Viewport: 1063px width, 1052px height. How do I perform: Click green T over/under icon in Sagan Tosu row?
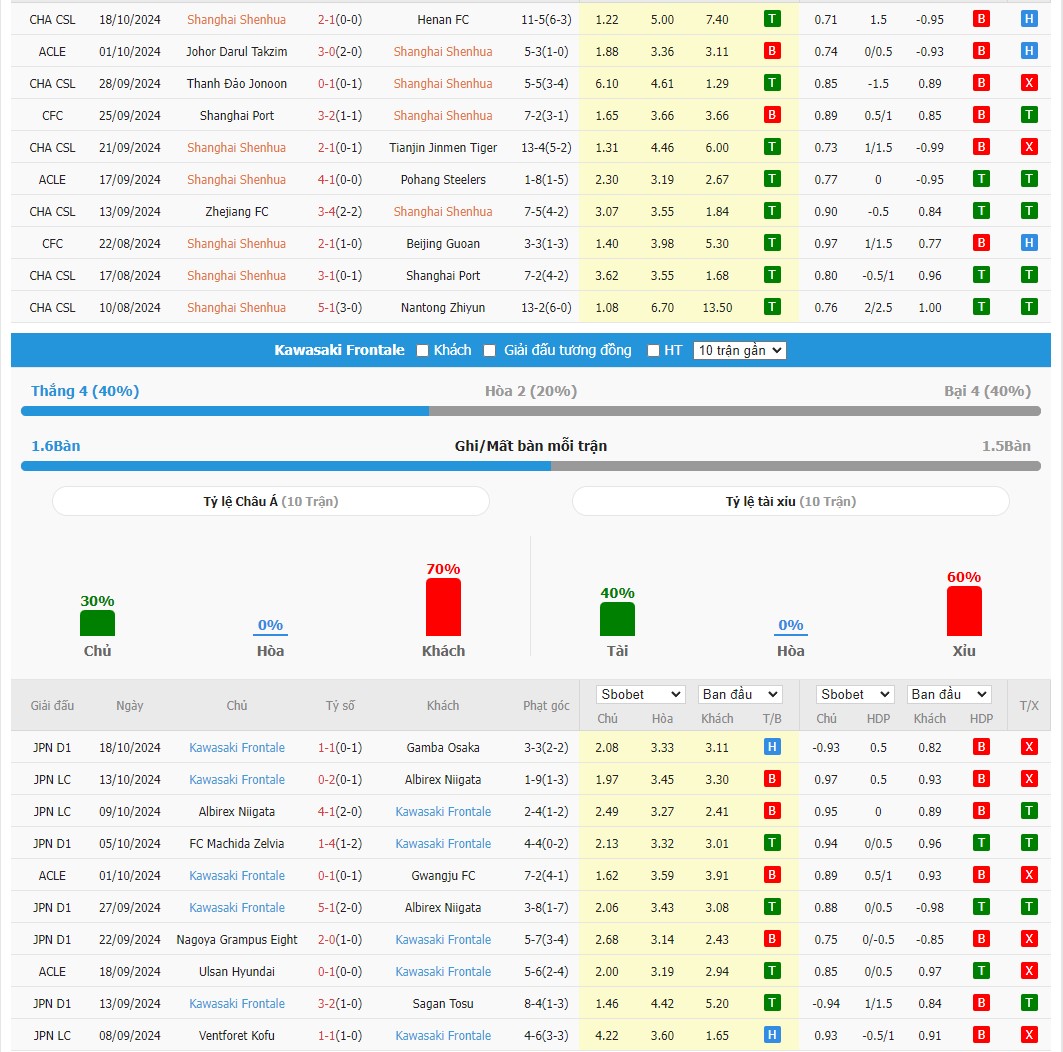1029,1003
